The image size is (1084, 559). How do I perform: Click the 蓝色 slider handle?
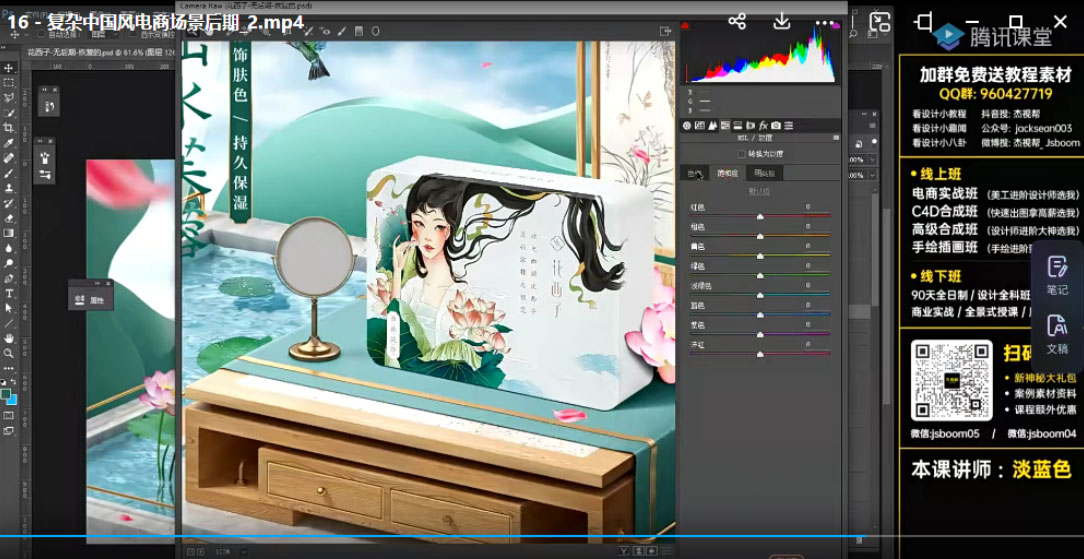tap(760, 314)
